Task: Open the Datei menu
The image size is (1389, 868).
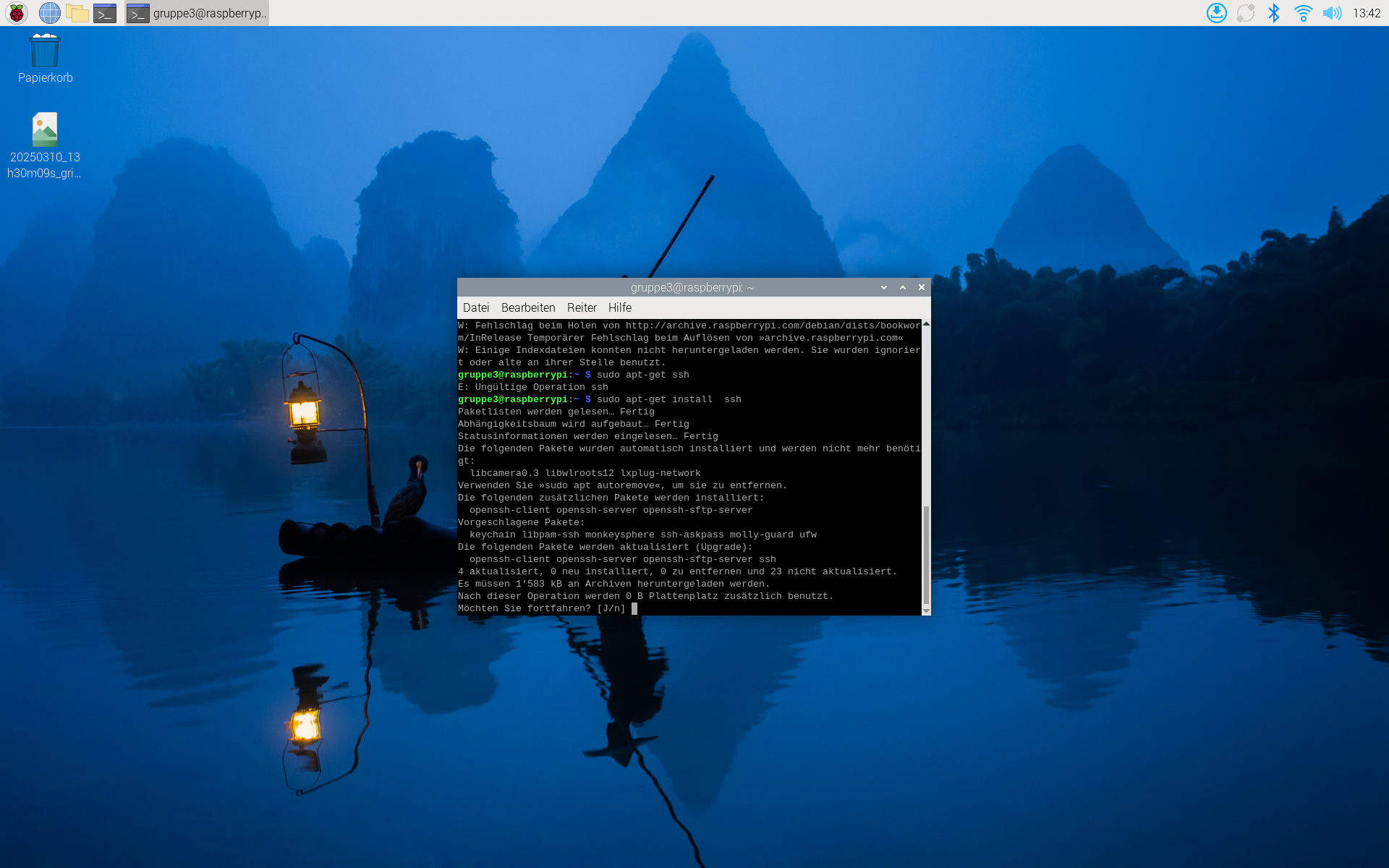Action: point(475,307)
